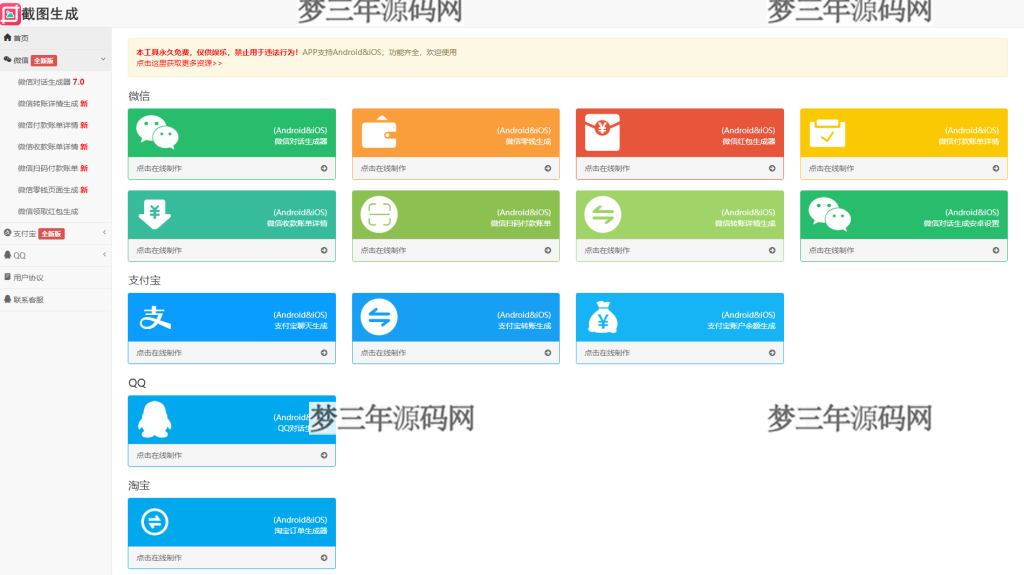
Task: Click the wallet icon on 微信零钱生成 card
Action: [x=379, y=132]
